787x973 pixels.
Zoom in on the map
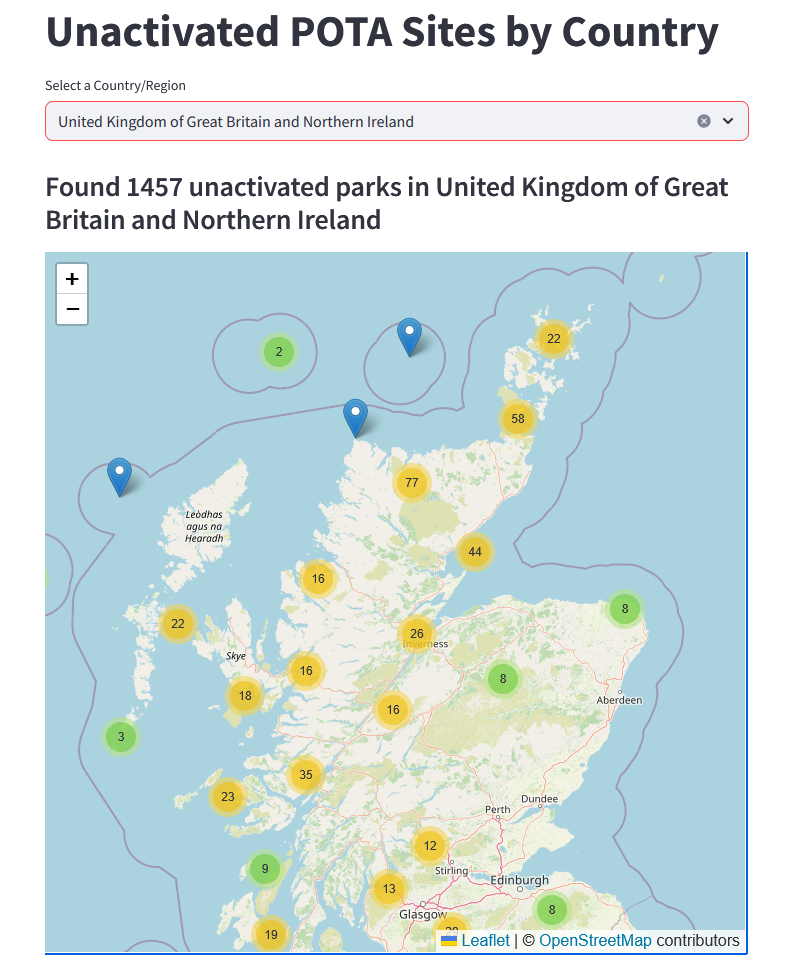[72, 279]
